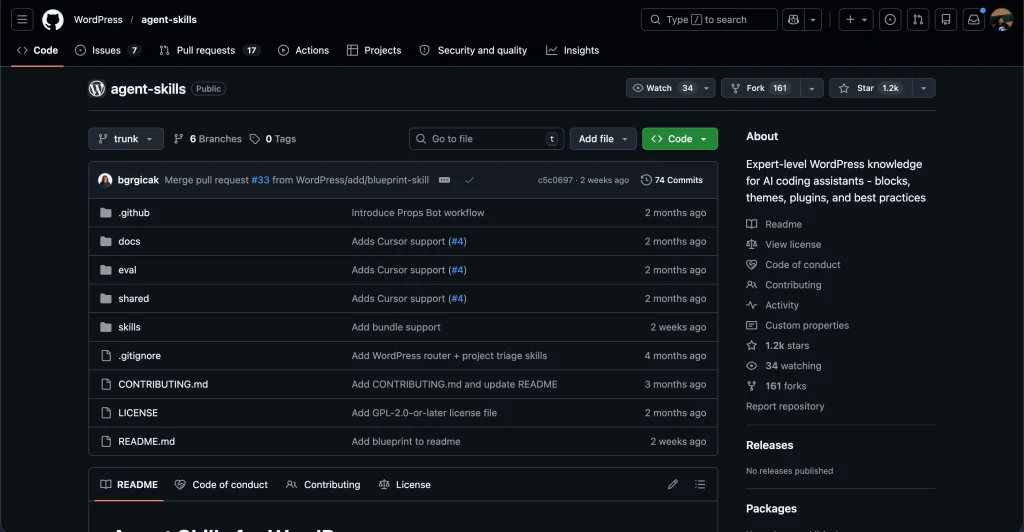This screenshot has height=532, width=1024.
Task: Switch to the Issues tab
Action: click(108, 50)
